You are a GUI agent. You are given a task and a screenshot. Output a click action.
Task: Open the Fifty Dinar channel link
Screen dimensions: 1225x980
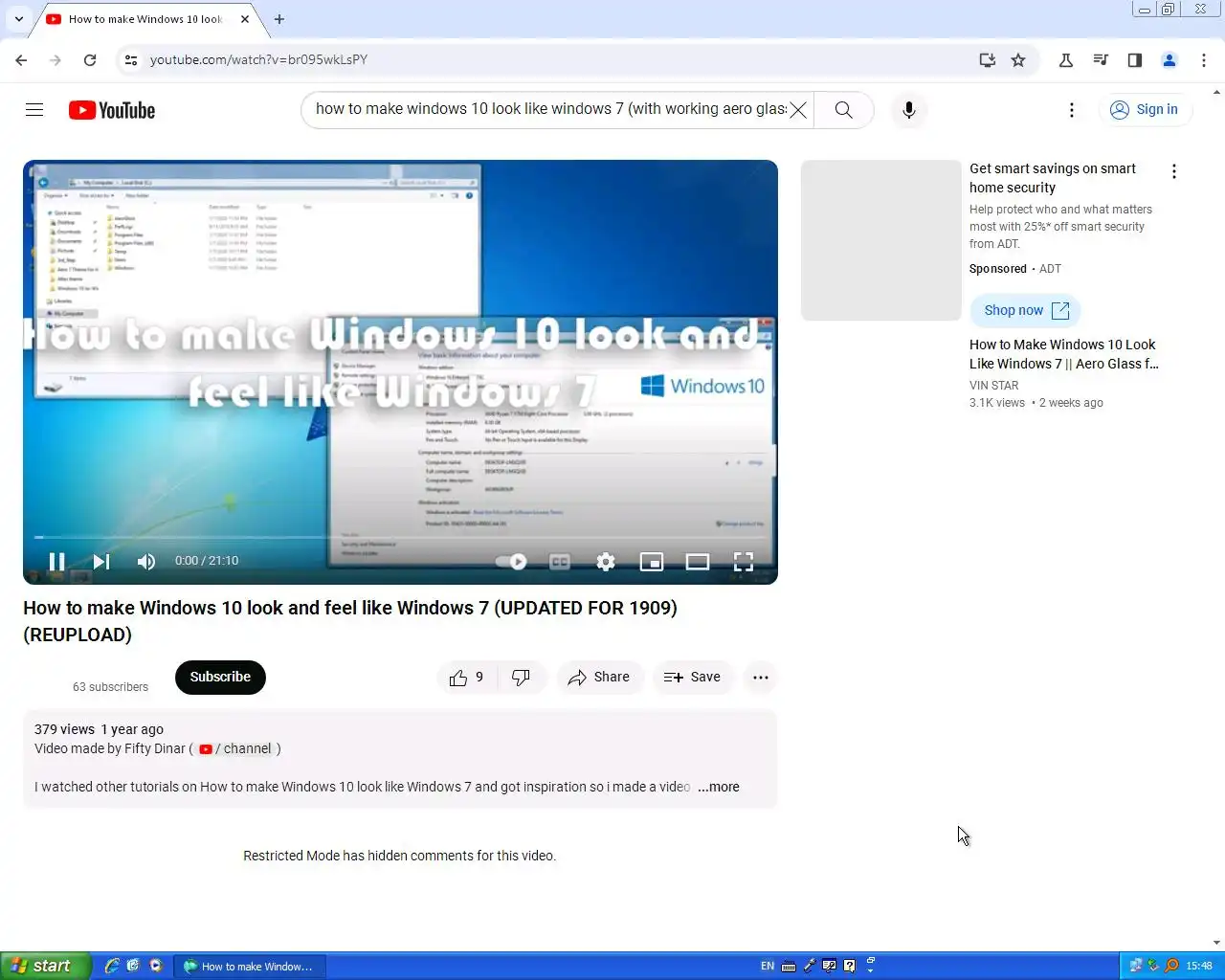coord(235,748)
